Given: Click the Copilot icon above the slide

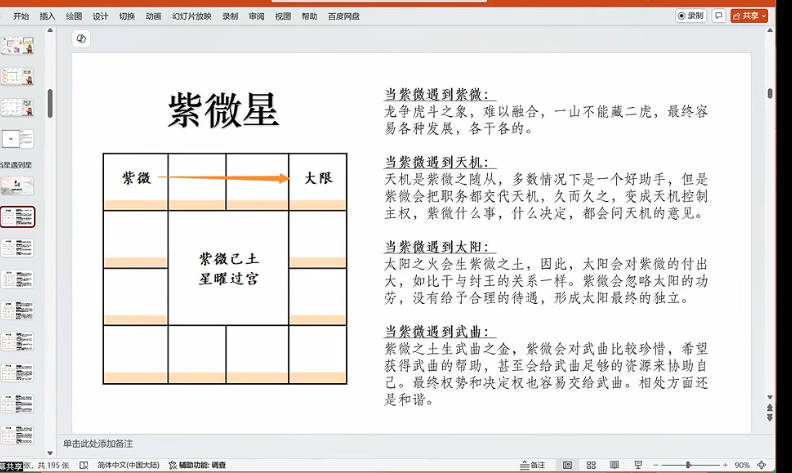Looking at the screenshot, I should [81, 38].
